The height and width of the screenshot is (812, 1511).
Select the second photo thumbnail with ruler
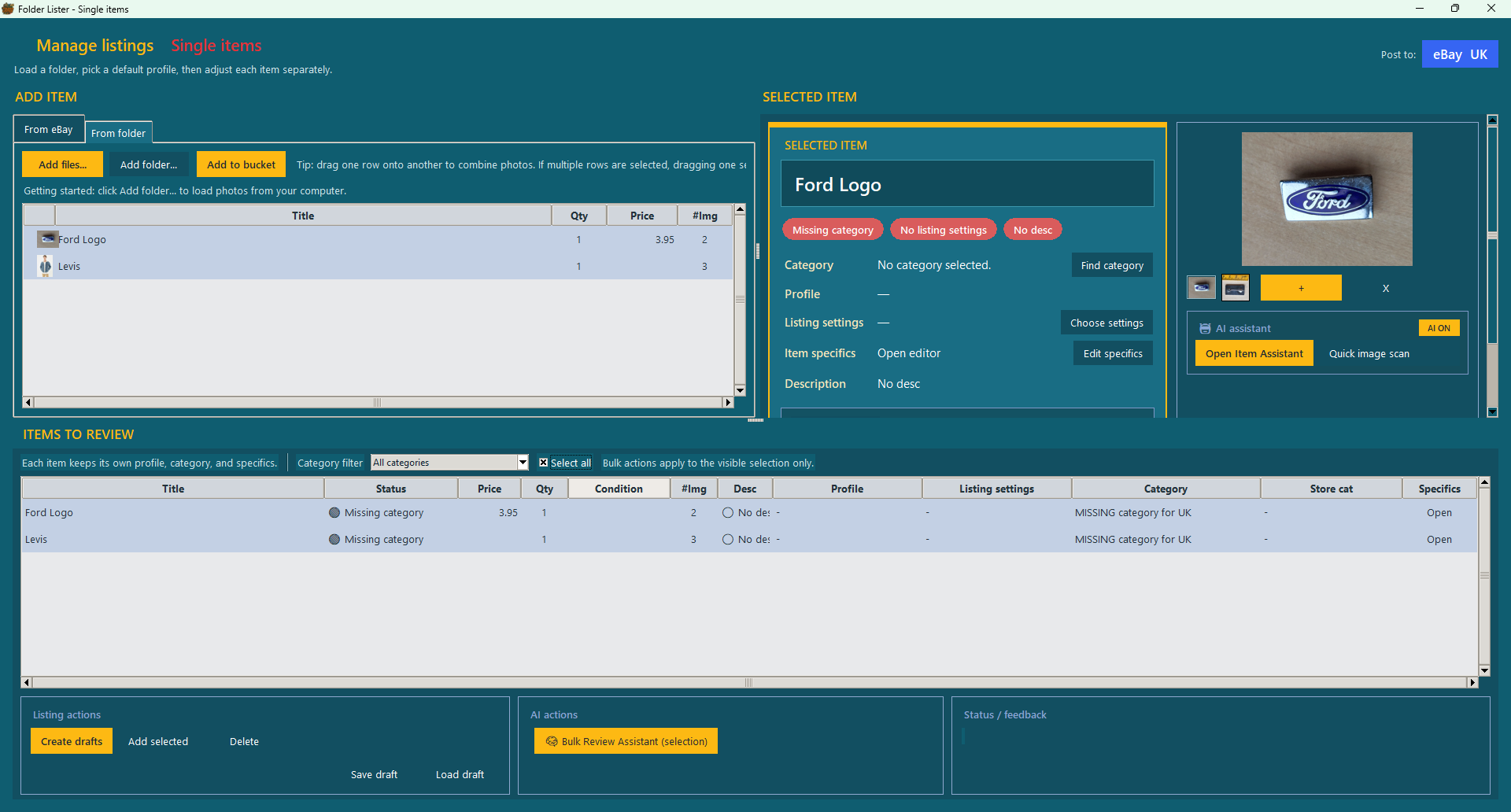coord(1235,288)
